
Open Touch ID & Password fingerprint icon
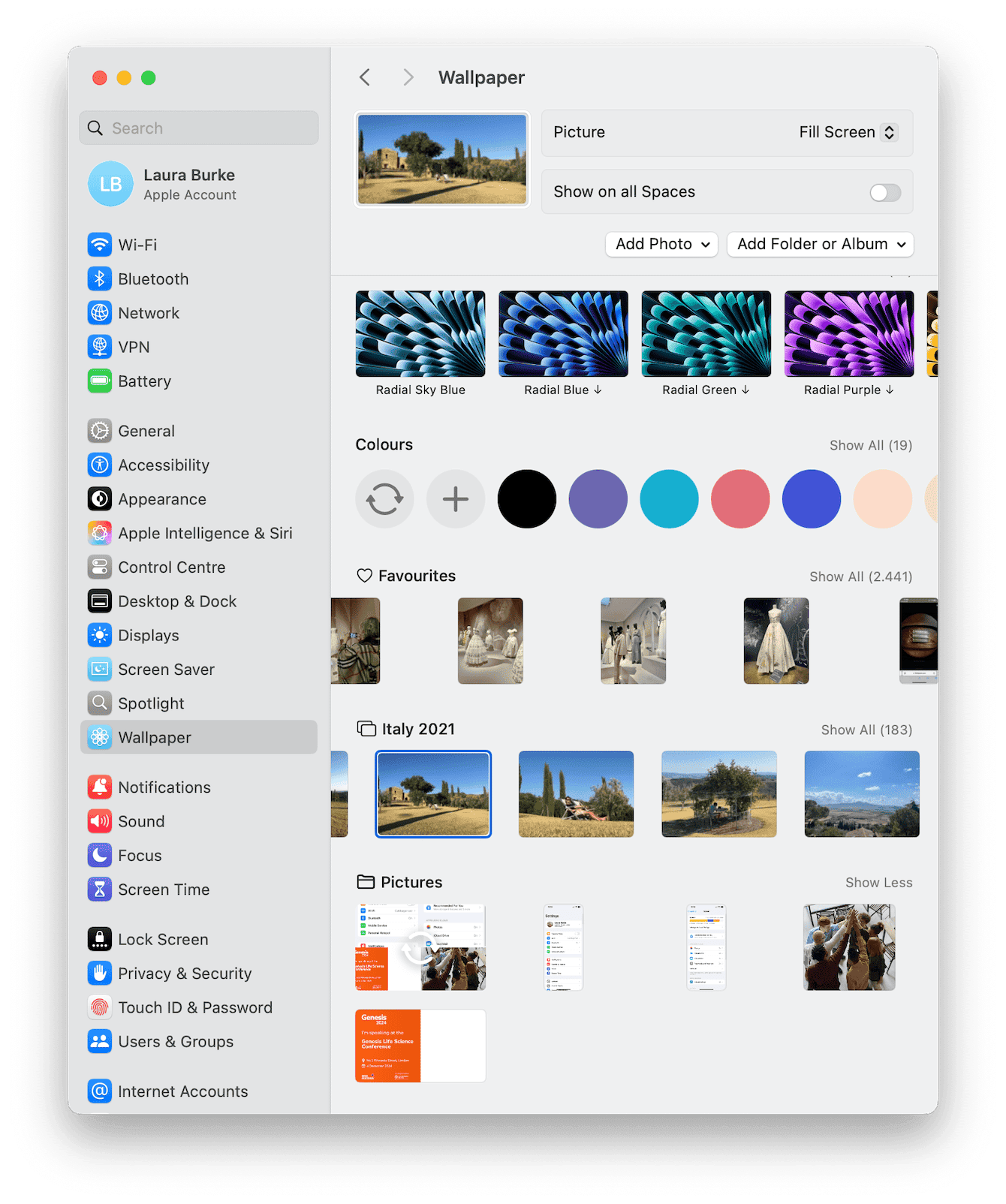click(x=100, y=1007)
